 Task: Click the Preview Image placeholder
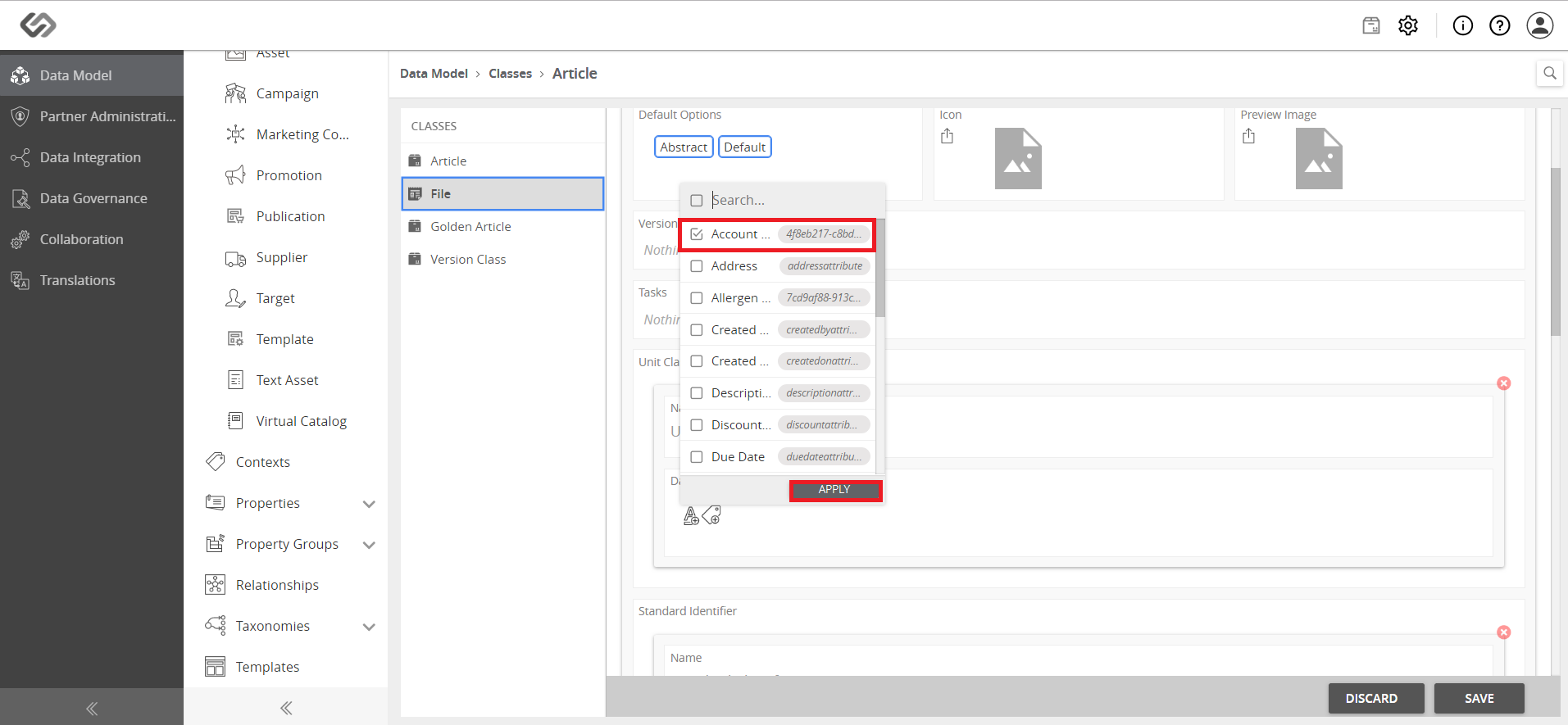coord(1319,159)
